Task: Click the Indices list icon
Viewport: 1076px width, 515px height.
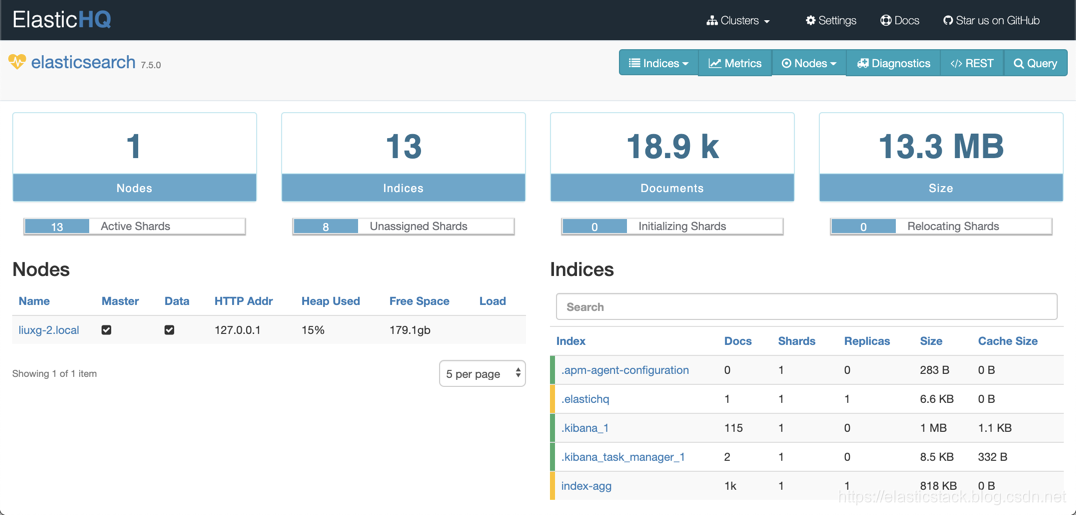Action: 635,63
